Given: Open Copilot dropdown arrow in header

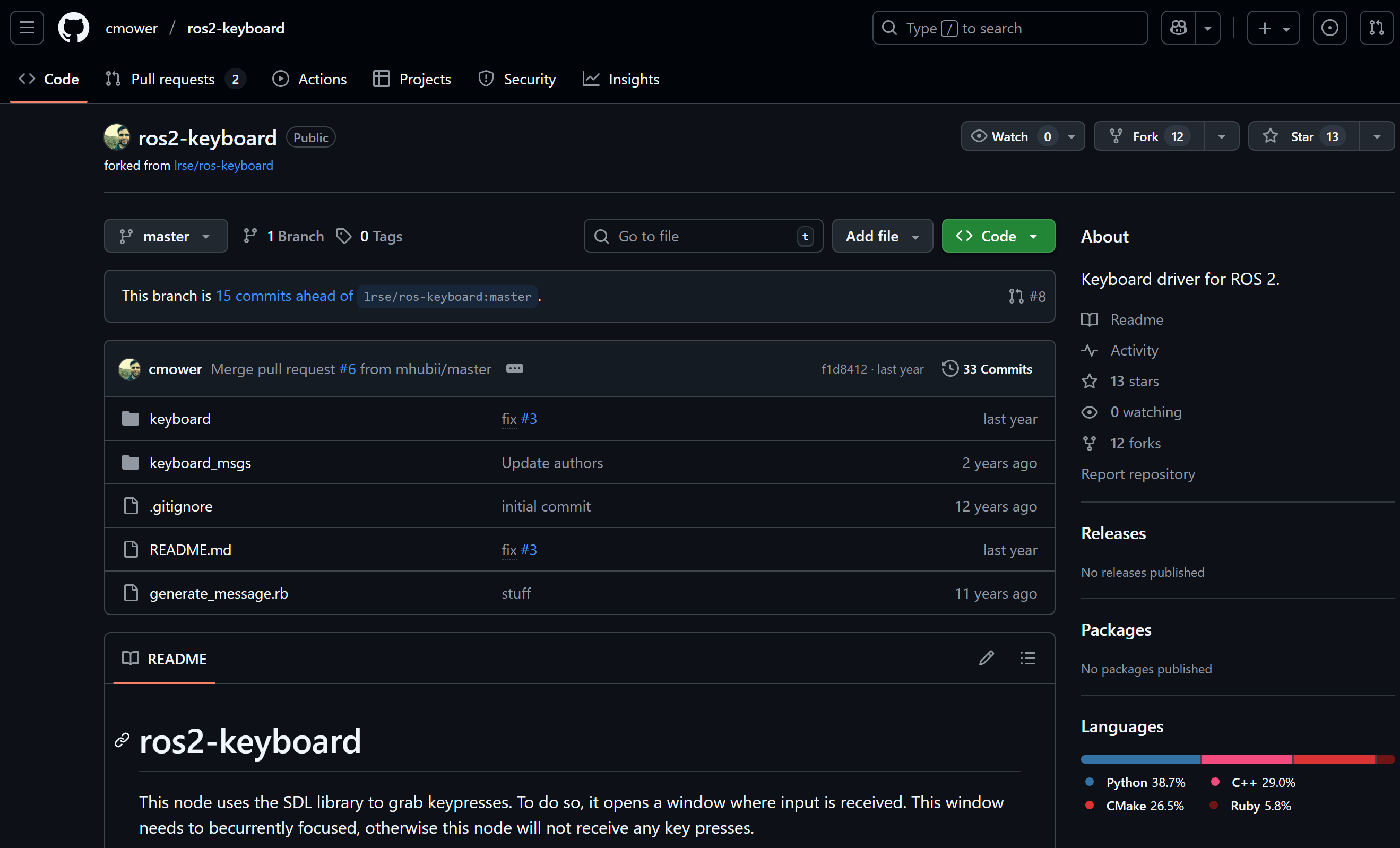Looking at the screenshot, I should [1207, 28].
